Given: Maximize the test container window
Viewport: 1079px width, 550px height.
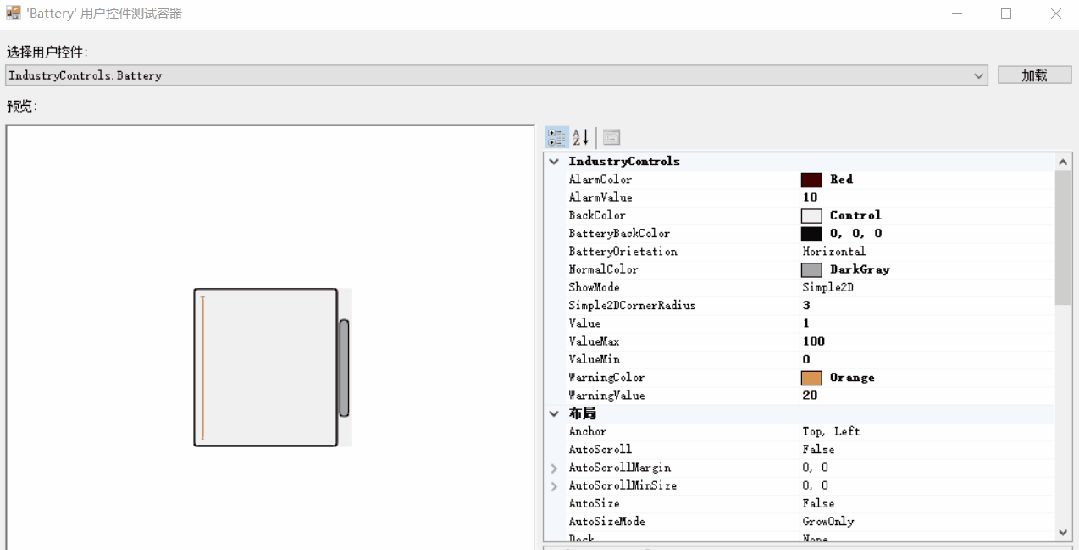Looking at the screenshot, I should [x=1006, y=14].
